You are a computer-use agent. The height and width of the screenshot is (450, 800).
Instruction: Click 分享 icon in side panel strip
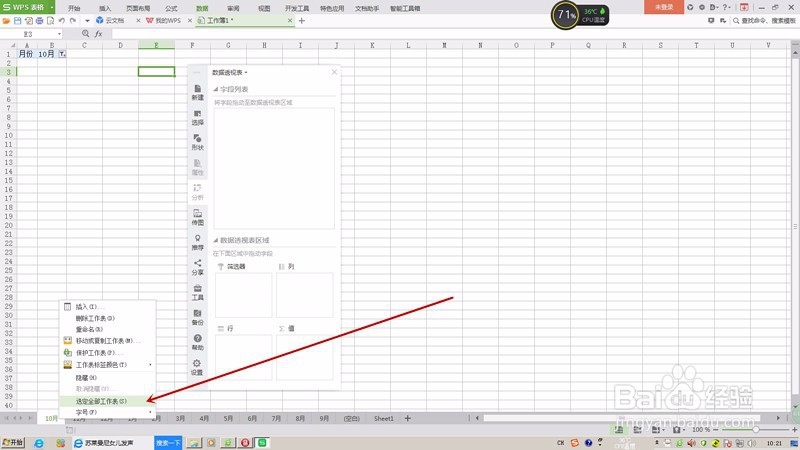(197, 268)
